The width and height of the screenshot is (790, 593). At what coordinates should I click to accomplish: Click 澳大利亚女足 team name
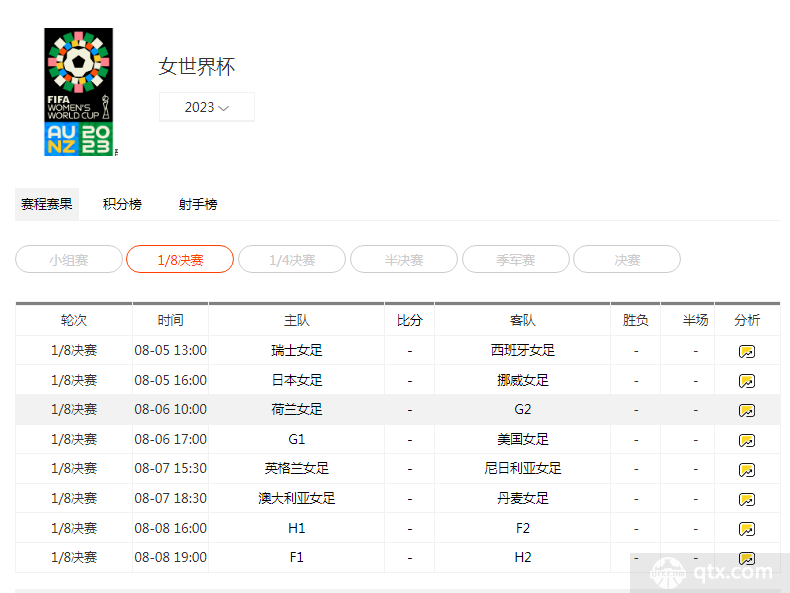(297, 498)
